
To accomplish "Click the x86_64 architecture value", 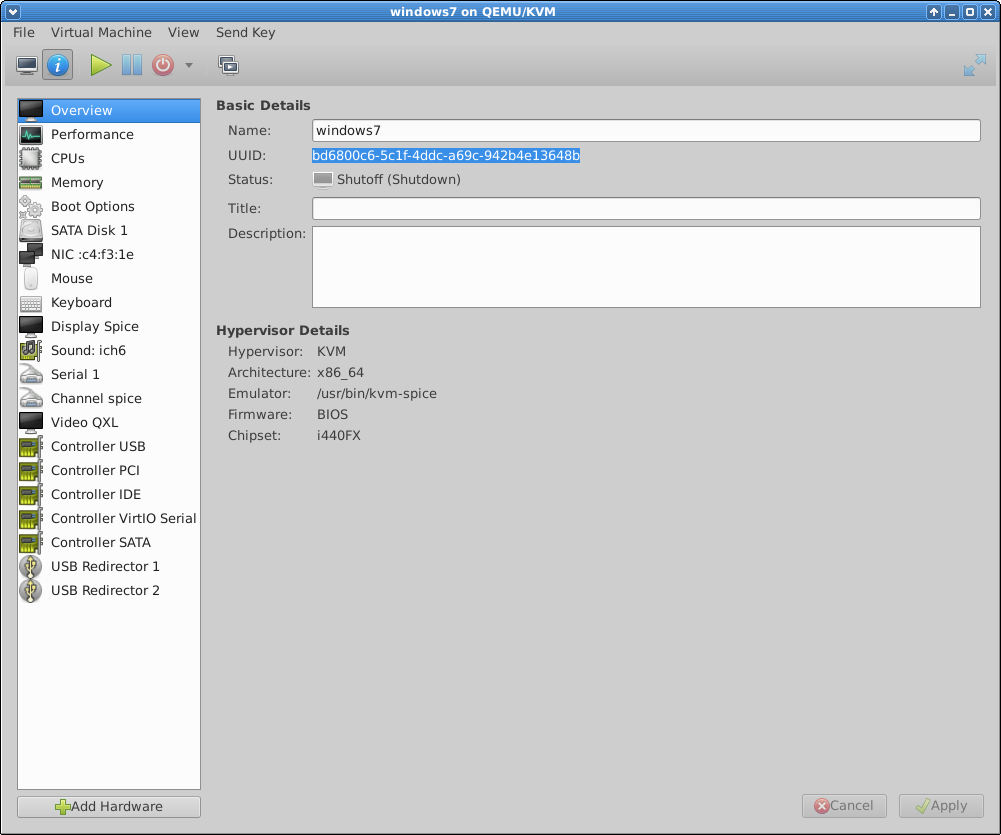I will coord(340,372).
